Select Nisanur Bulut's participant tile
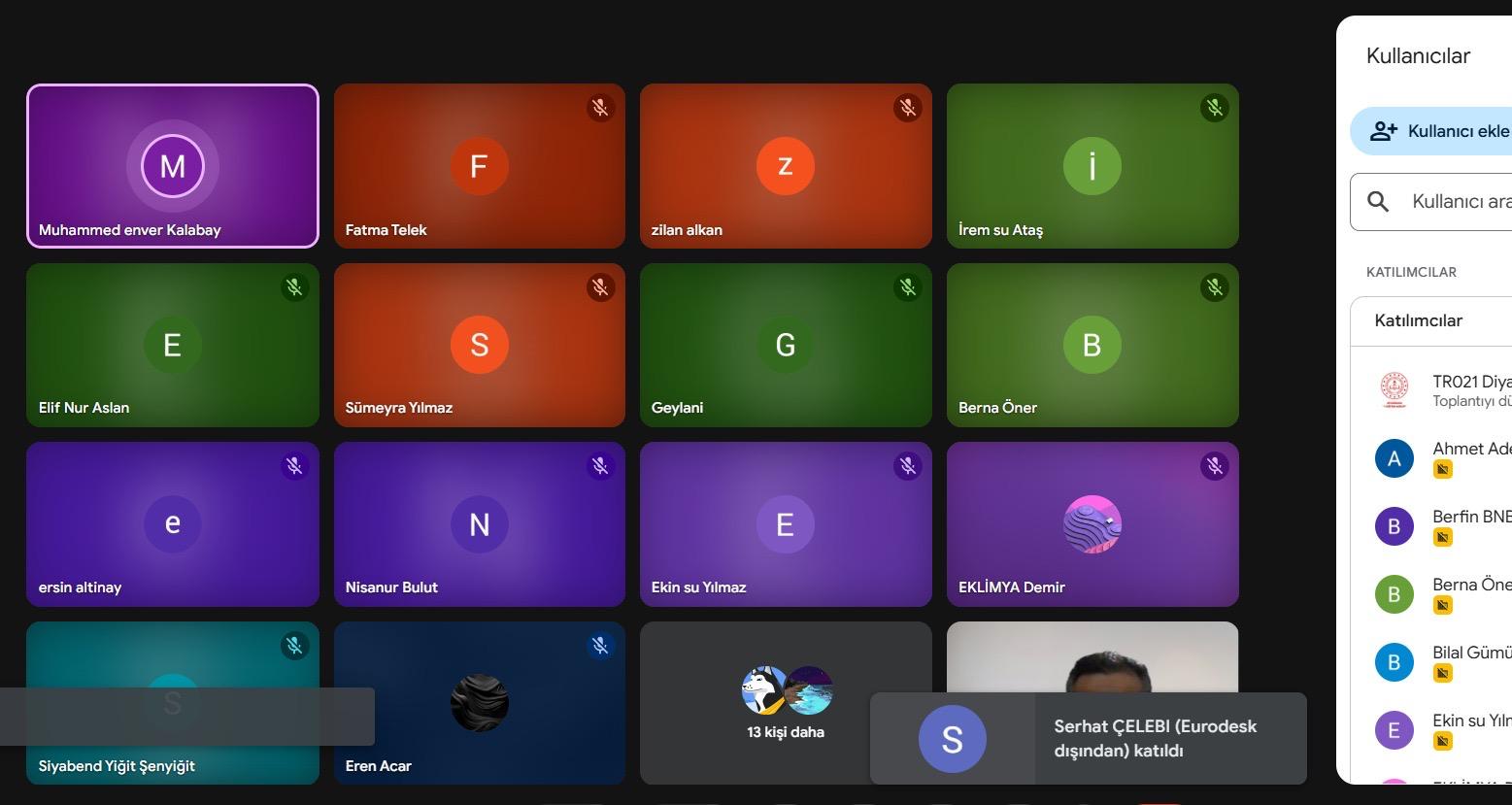This screenshot has width=1512, height=805. click(479, 524)
